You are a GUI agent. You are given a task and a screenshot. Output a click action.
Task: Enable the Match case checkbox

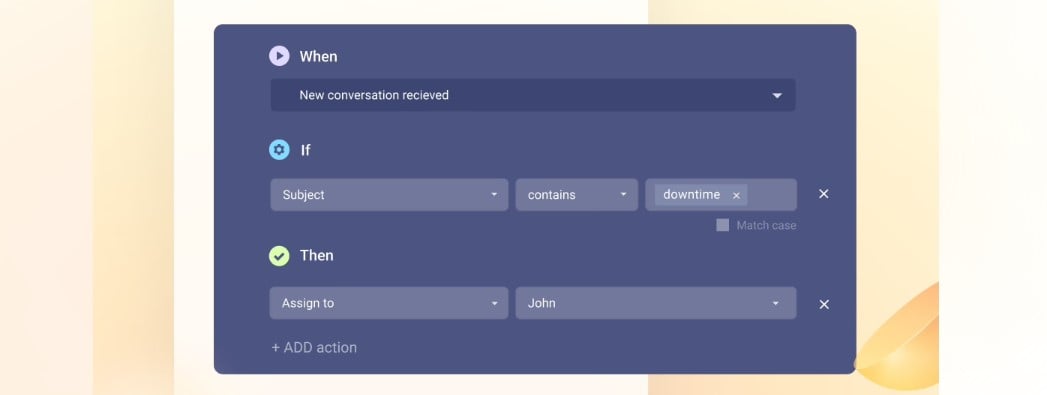pos(722,226)
